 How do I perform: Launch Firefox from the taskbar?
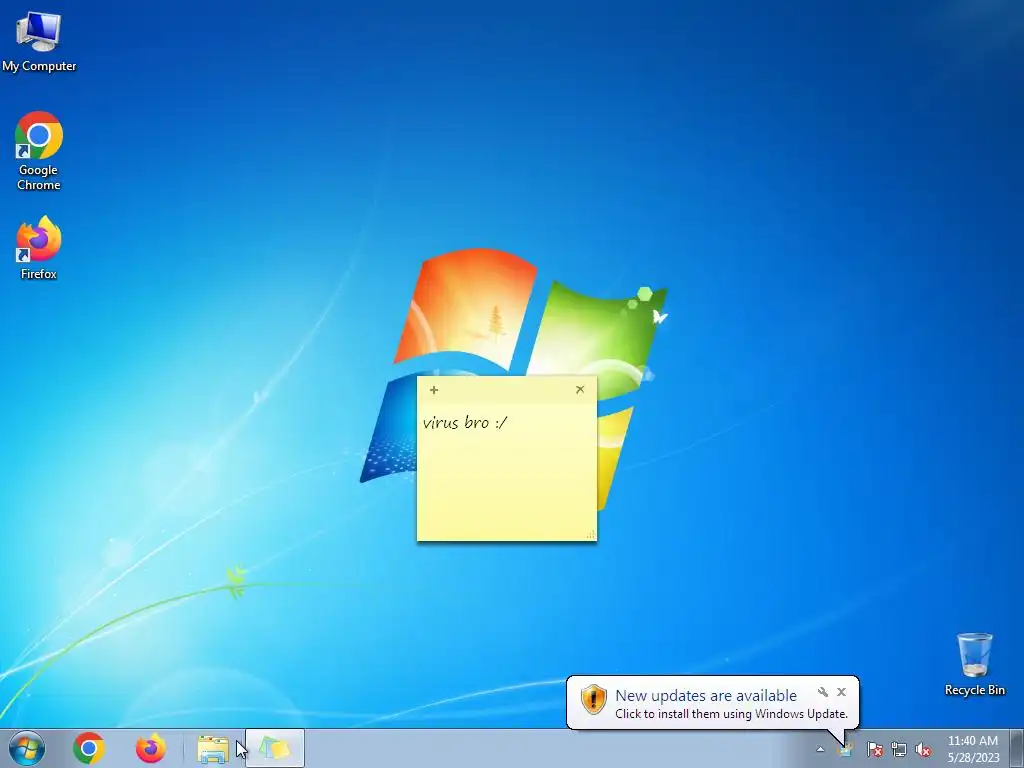click(x=151, y=748)
